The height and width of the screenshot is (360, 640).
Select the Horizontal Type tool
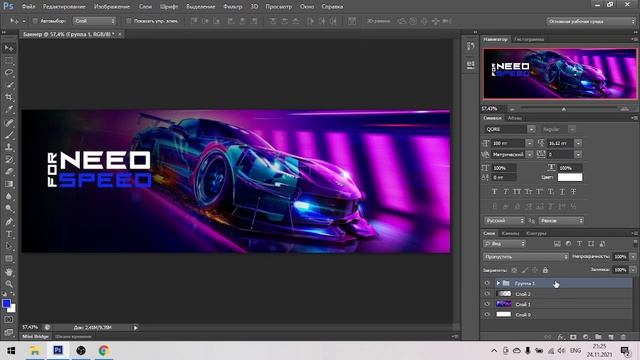click(9, 234)
